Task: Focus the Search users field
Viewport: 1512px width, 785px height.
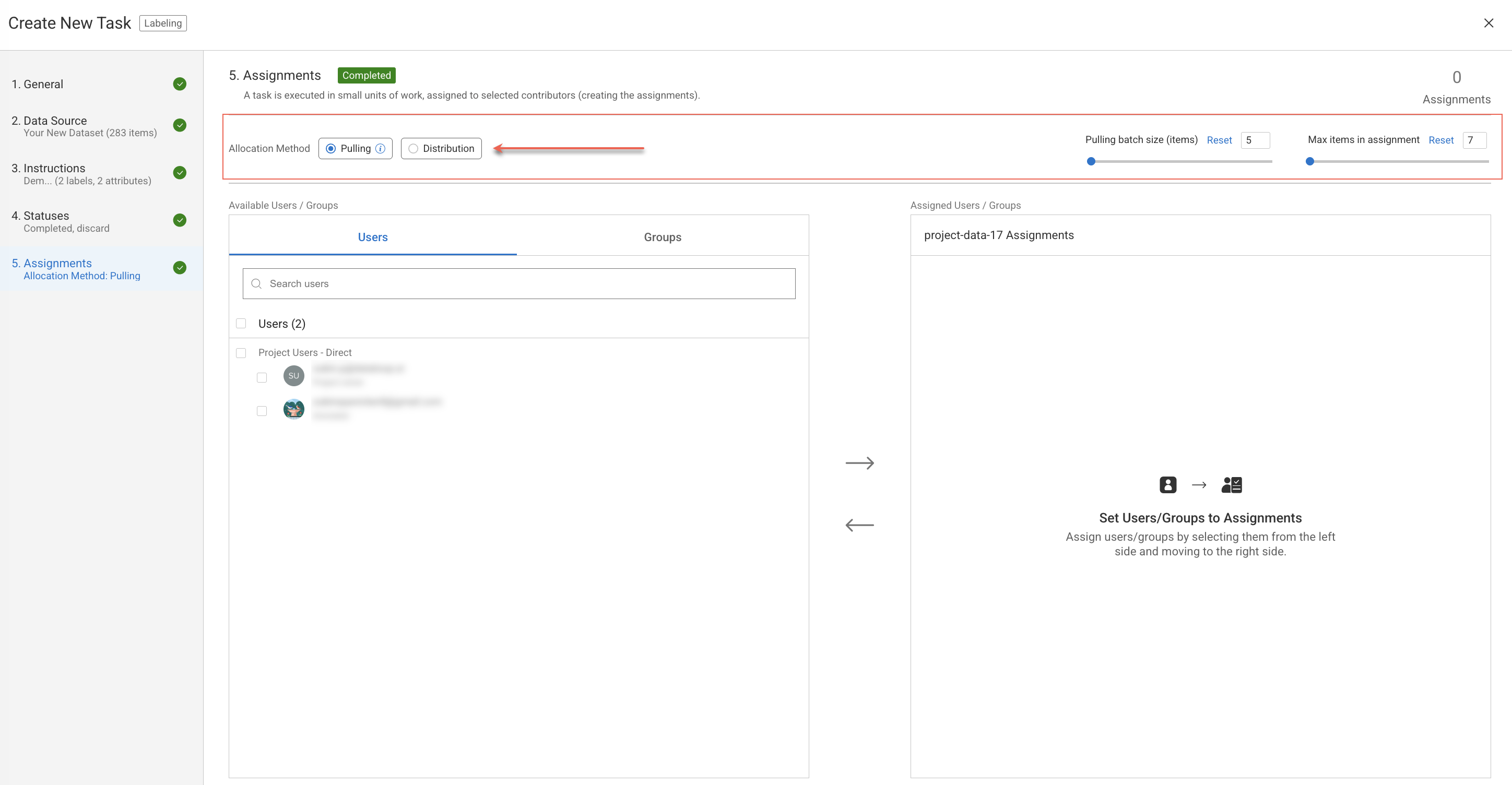Action: coord(519,284)
